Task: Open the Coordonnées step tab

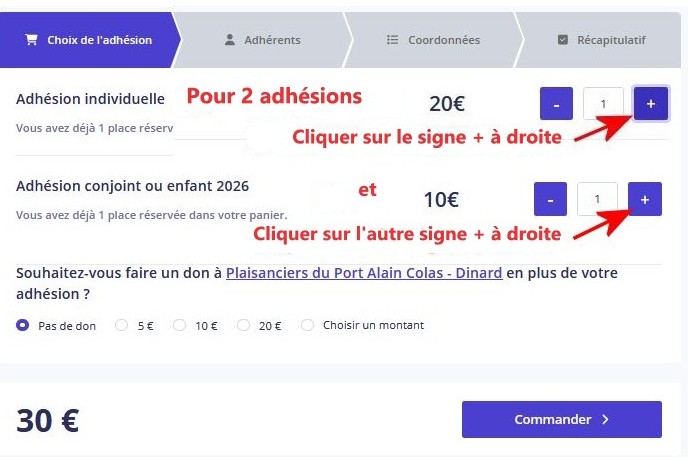Action: coord(433,40)
